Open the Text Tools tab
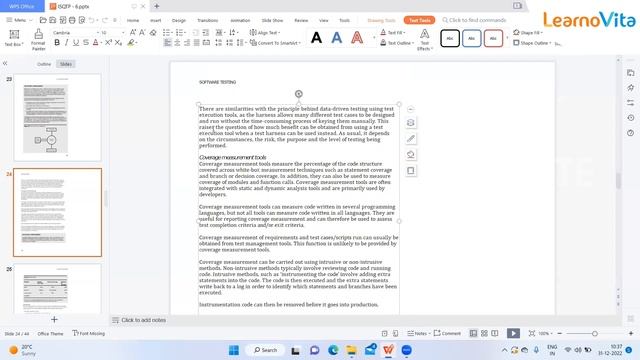Viewport: 640px width, 360px height. click(420, 20)
